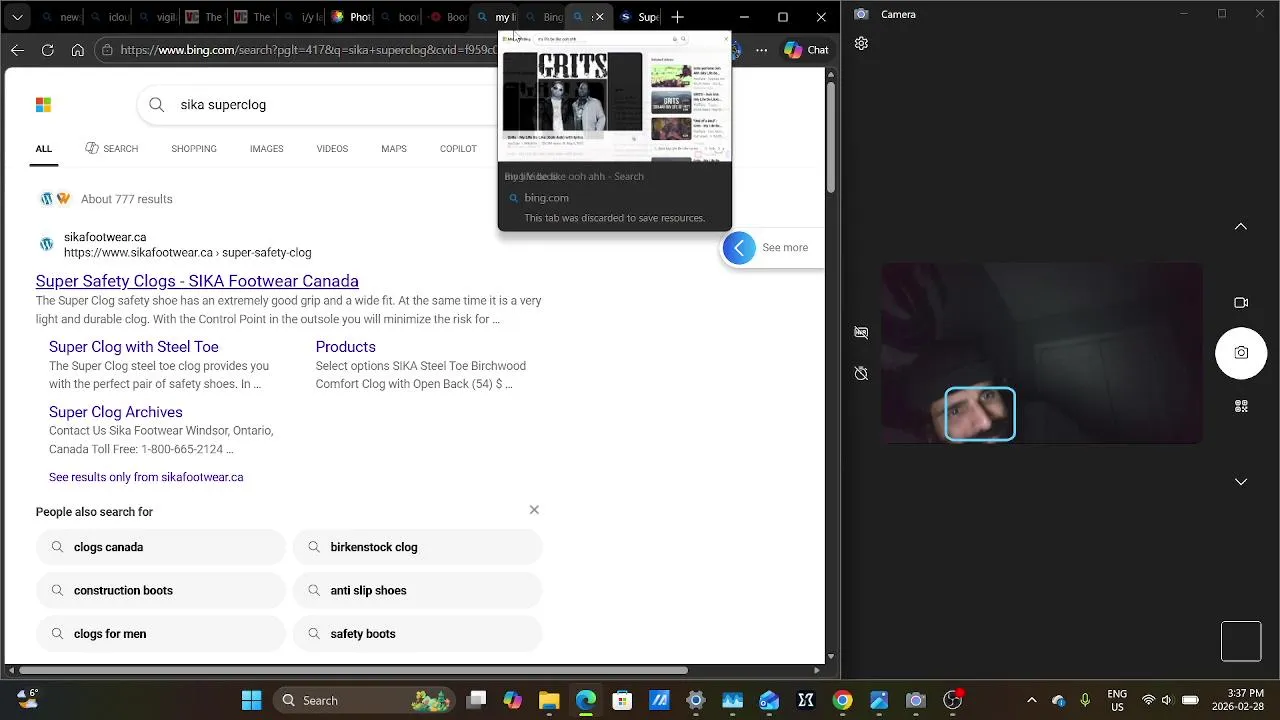Open ENG US language switcher
Viewport: 1280px width, 720px height.
1117,700
